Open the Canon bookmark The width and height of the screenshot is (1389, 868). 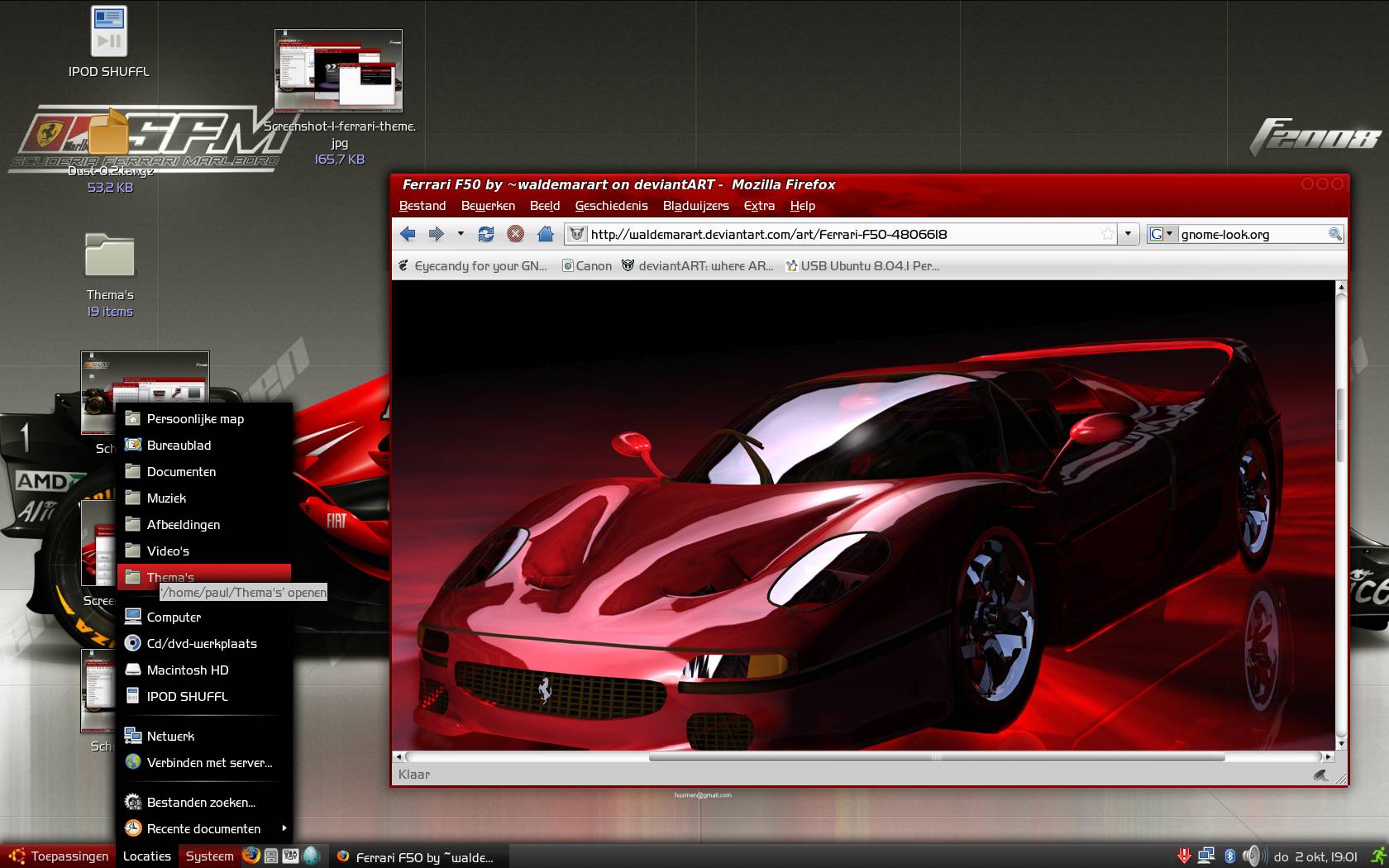(x=587, y=266)
